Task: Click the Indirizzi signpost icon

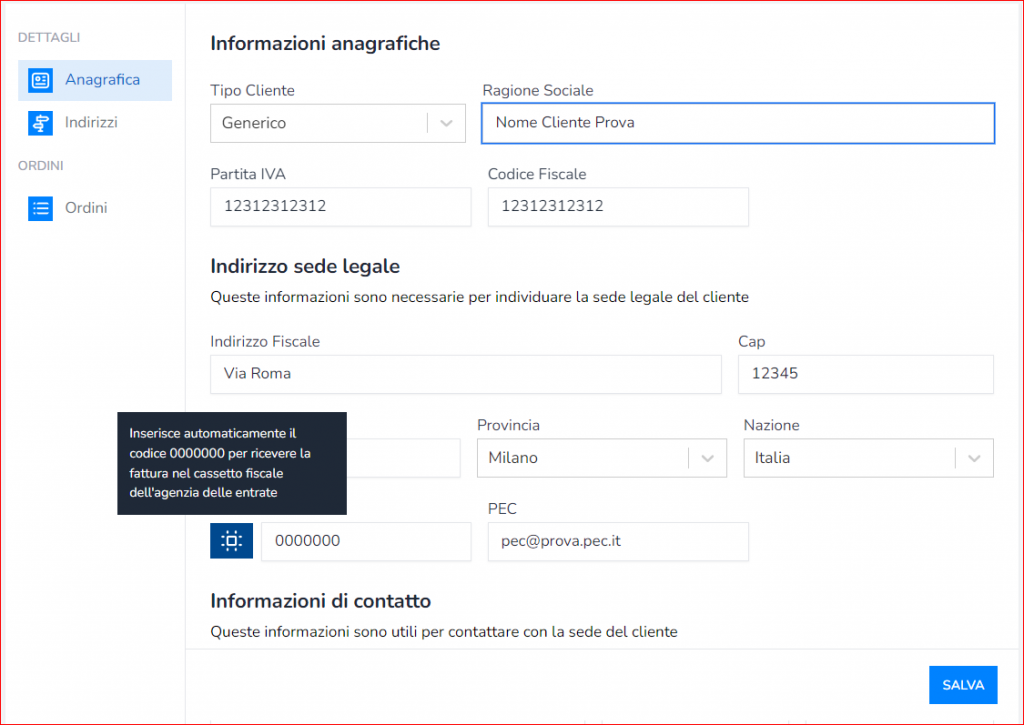Action: click(x=41, y=123)
